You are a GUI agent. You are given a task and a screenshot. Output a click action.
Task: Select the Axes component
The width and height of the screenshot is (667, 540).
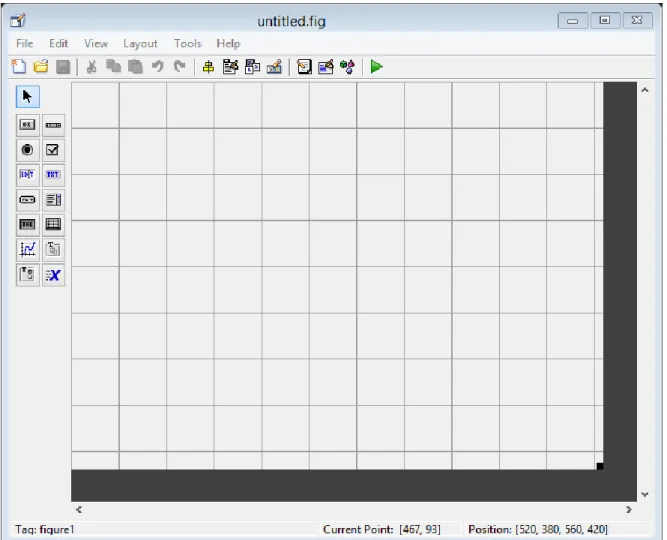click(28, 250)
